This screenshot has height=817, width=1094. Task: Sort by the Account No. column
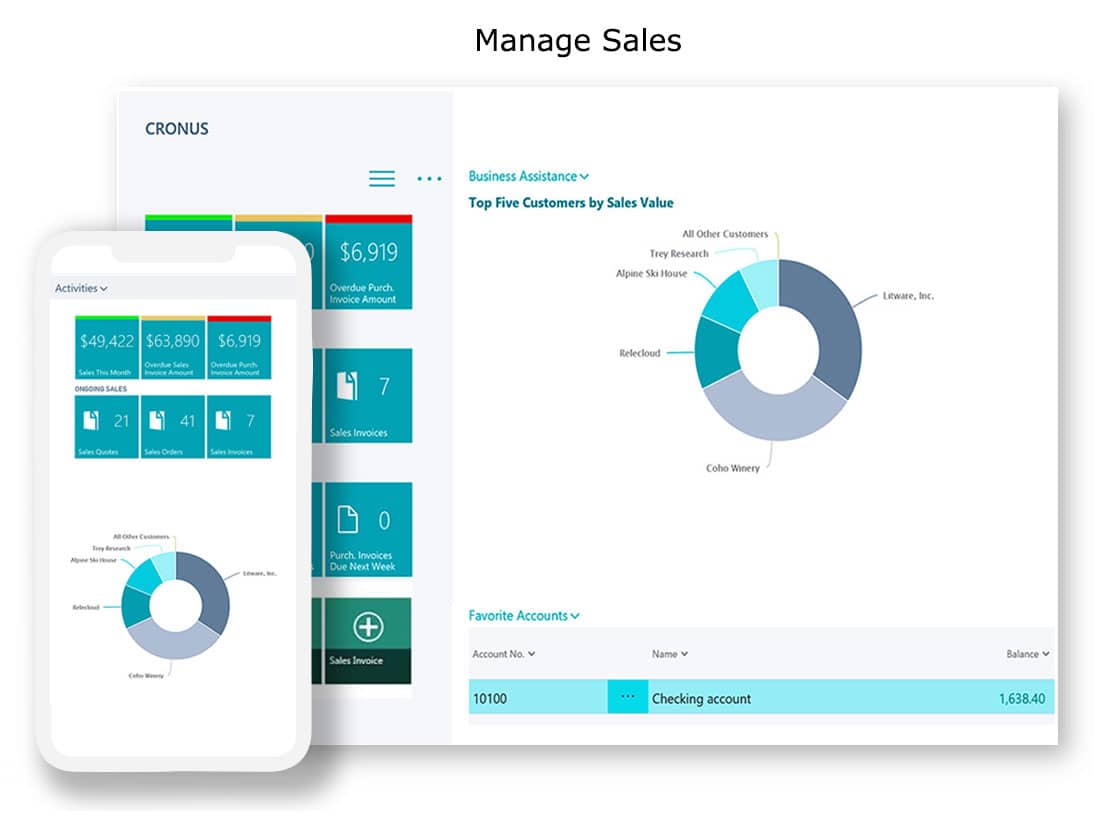point(502,654)
